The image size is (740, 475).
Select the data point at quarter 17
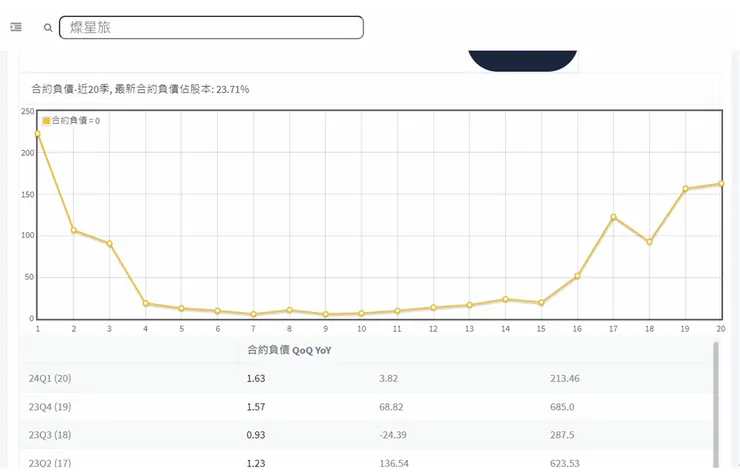[613, 217]
